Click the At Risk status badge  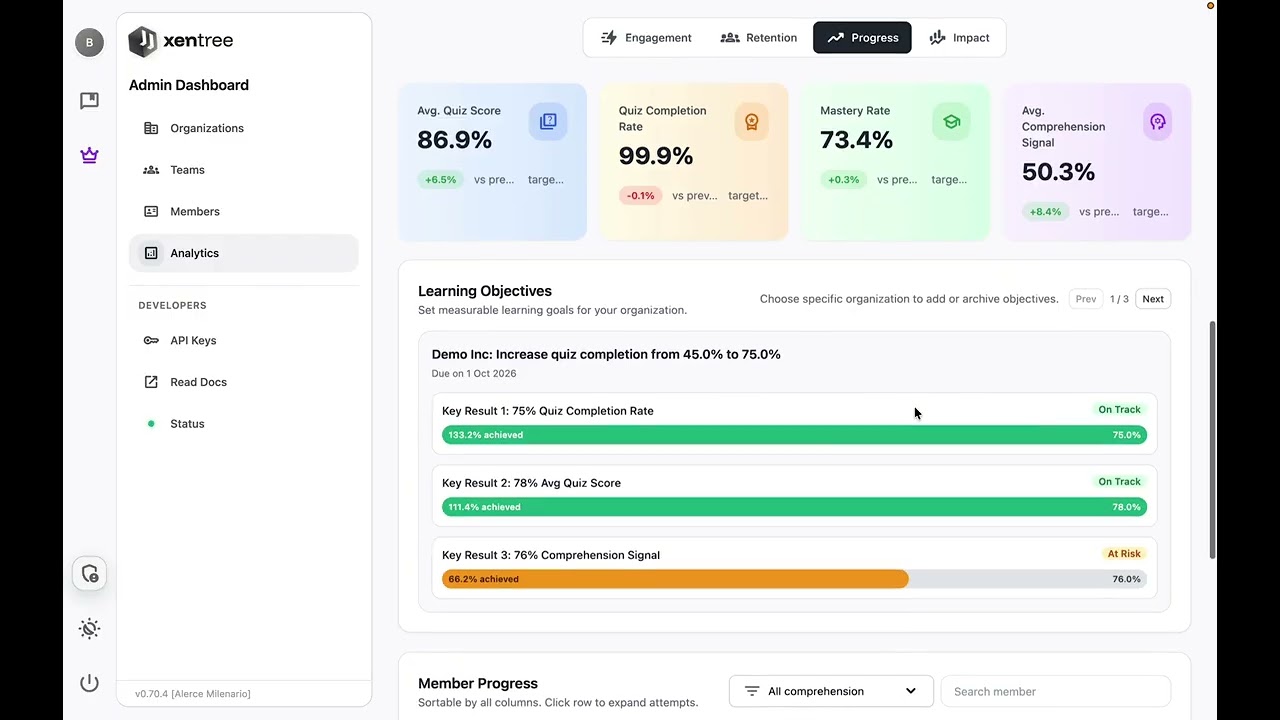point(1124,554)
